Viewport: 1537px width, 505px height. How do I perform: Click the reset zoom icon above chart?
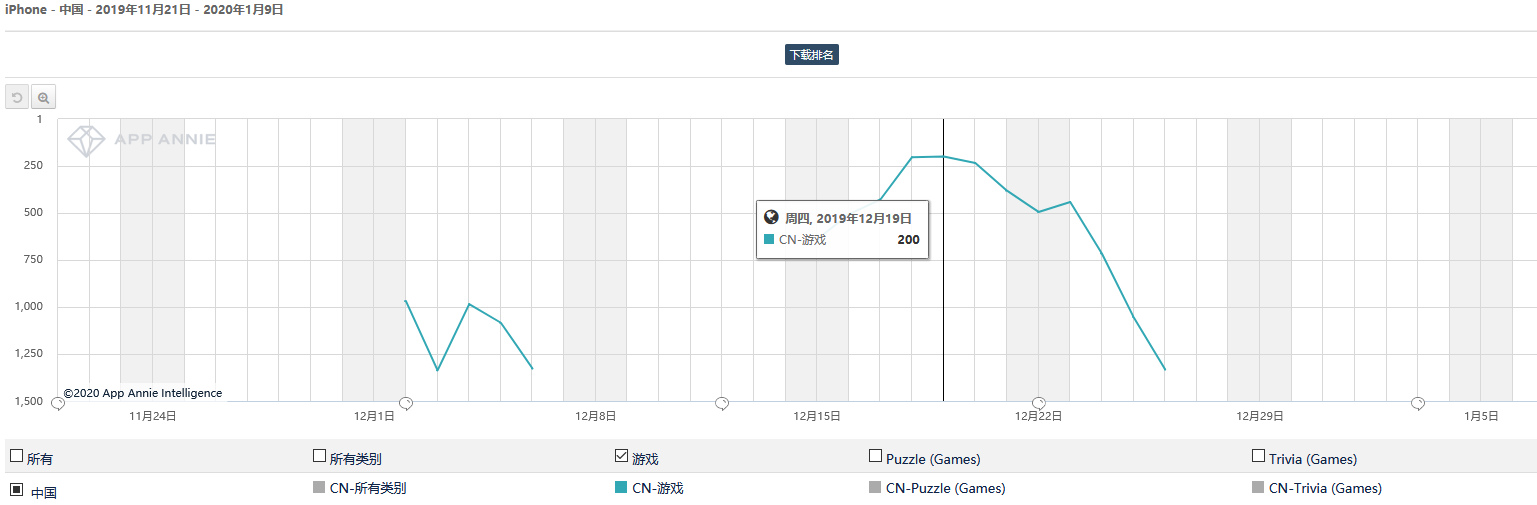pyautogui.click(x=18, y=97)
